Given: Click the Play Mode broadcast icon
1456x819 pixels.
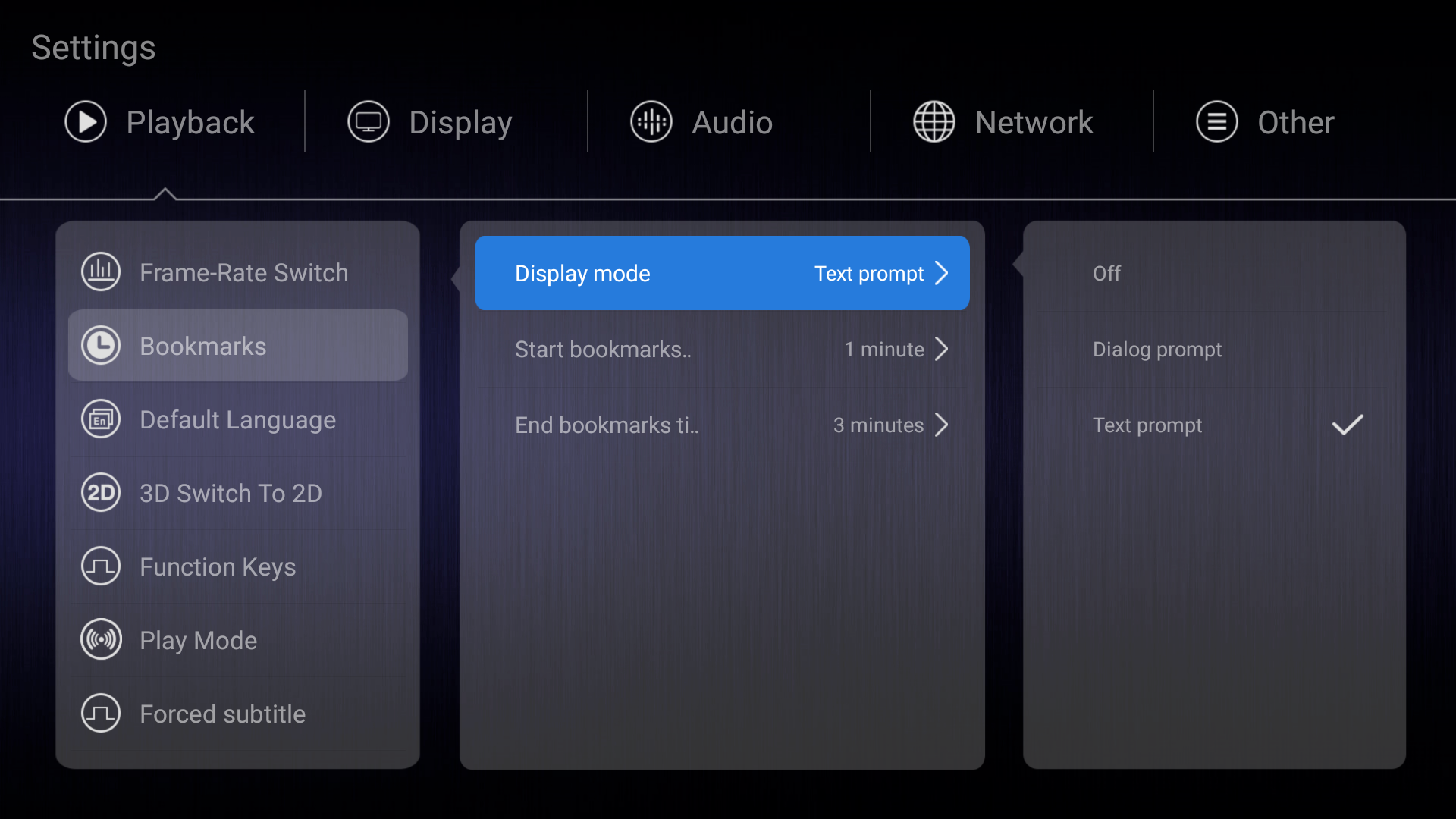Looking at the screenshot, I should (x=101, y=640).
